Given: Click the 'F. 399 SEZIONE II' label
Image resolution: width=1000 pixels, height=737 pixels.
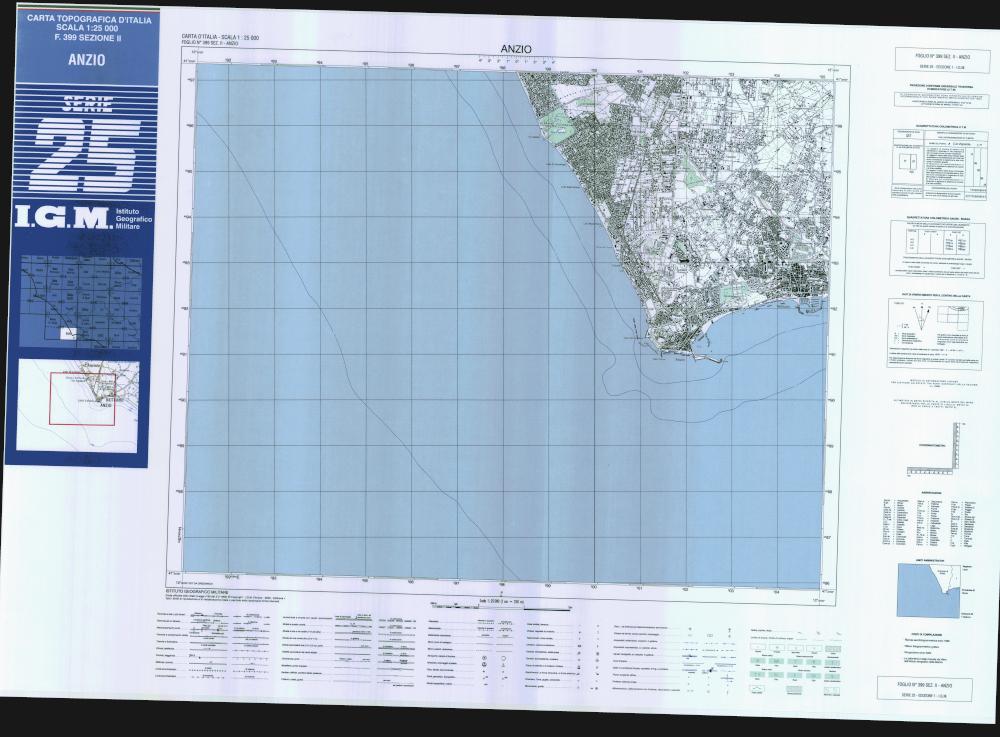Looking at the screenshot, I should click(x=87, y=38).
